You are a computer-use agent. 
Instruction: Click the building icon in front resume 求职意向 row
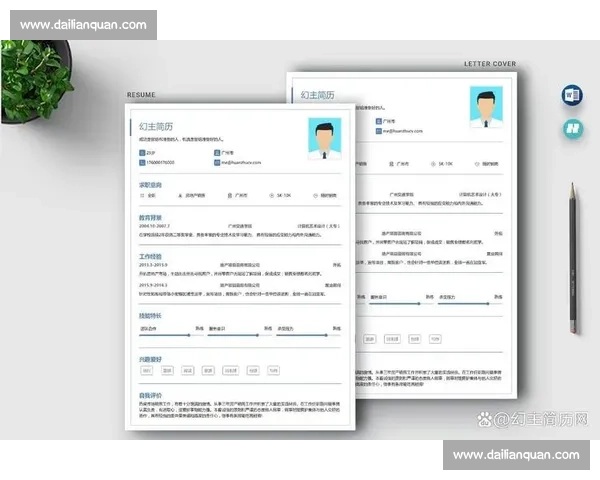pos(230,196)
